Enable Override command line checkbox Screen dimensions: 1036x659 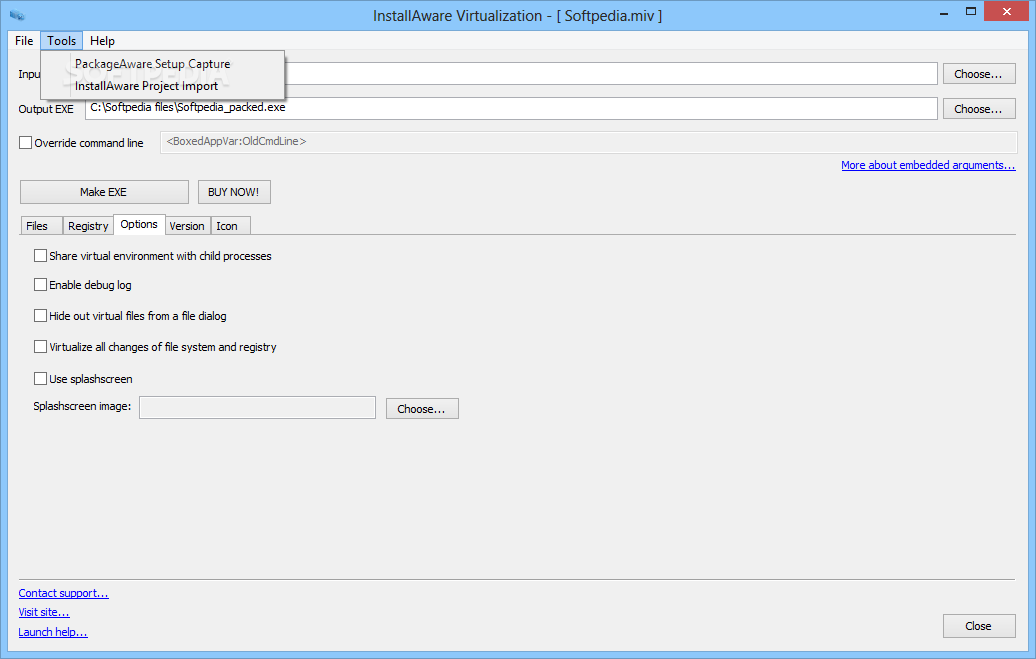(26, 143)
